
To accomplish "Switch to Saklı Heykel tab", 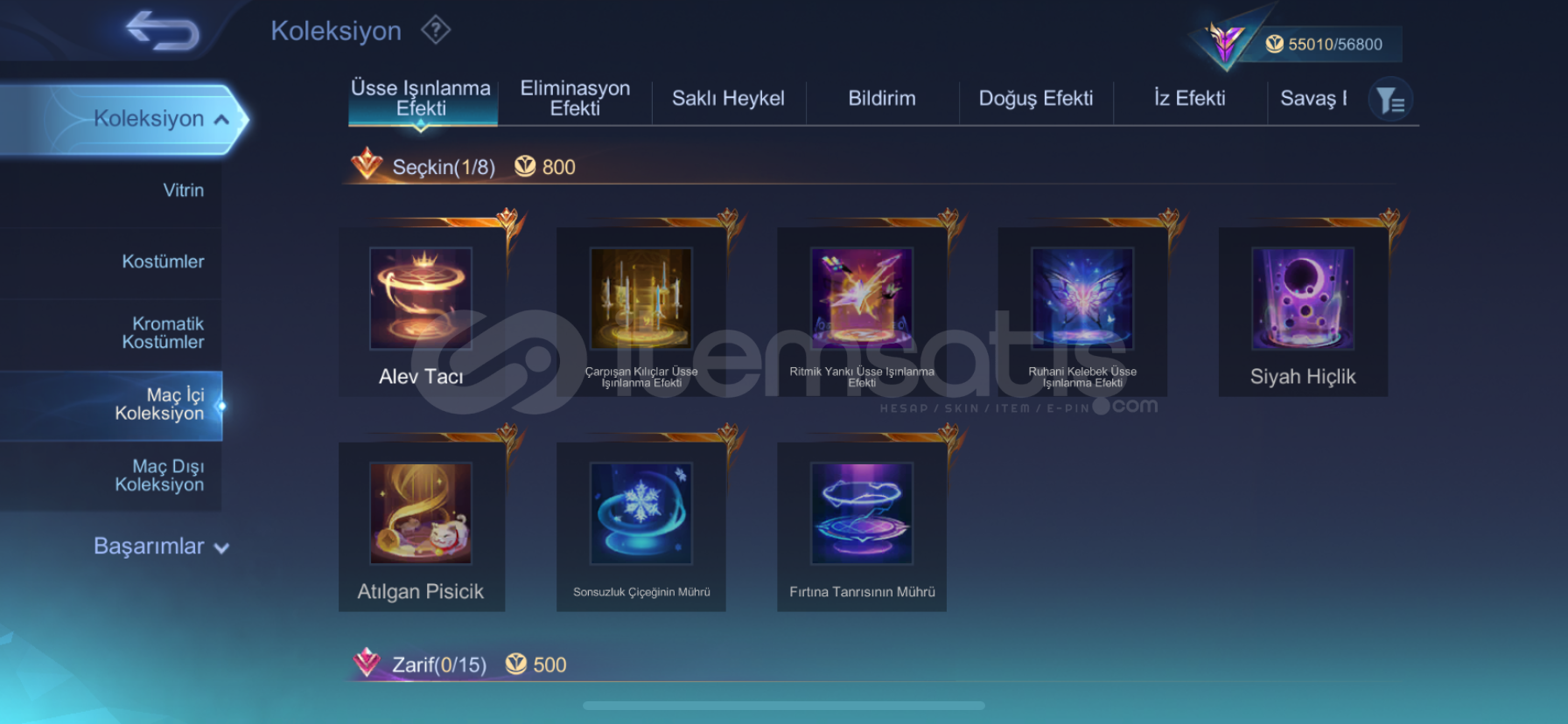I will coord(728,99).
